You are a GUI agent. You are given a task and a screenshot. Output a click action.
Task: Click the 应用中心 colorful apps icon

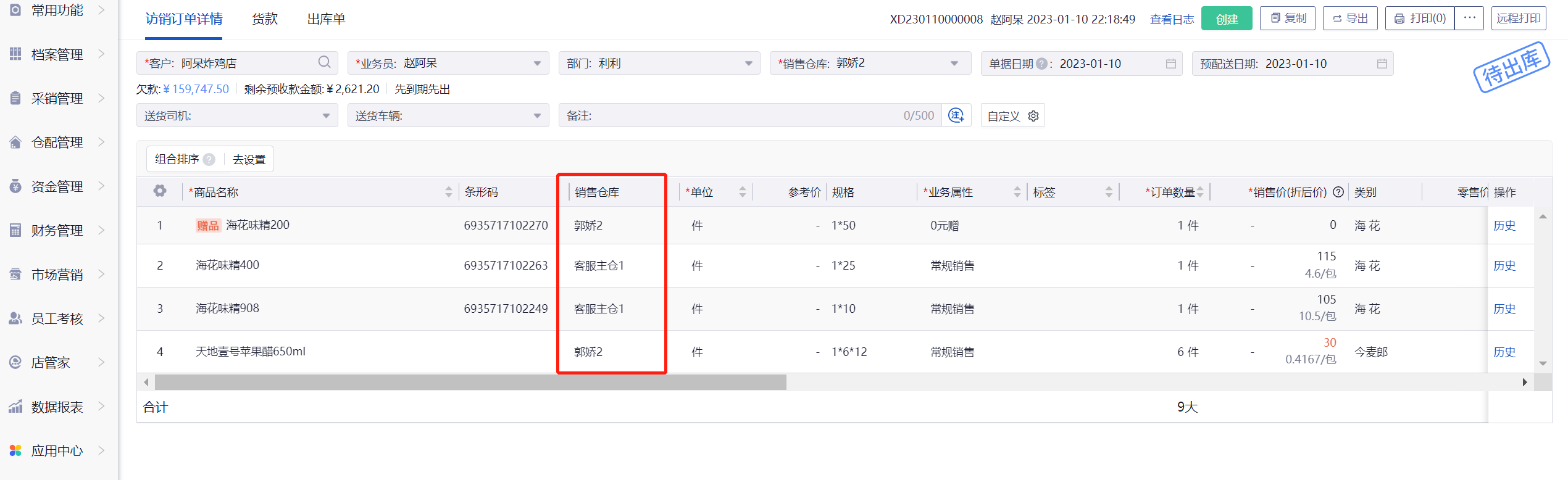pos(15,450)
